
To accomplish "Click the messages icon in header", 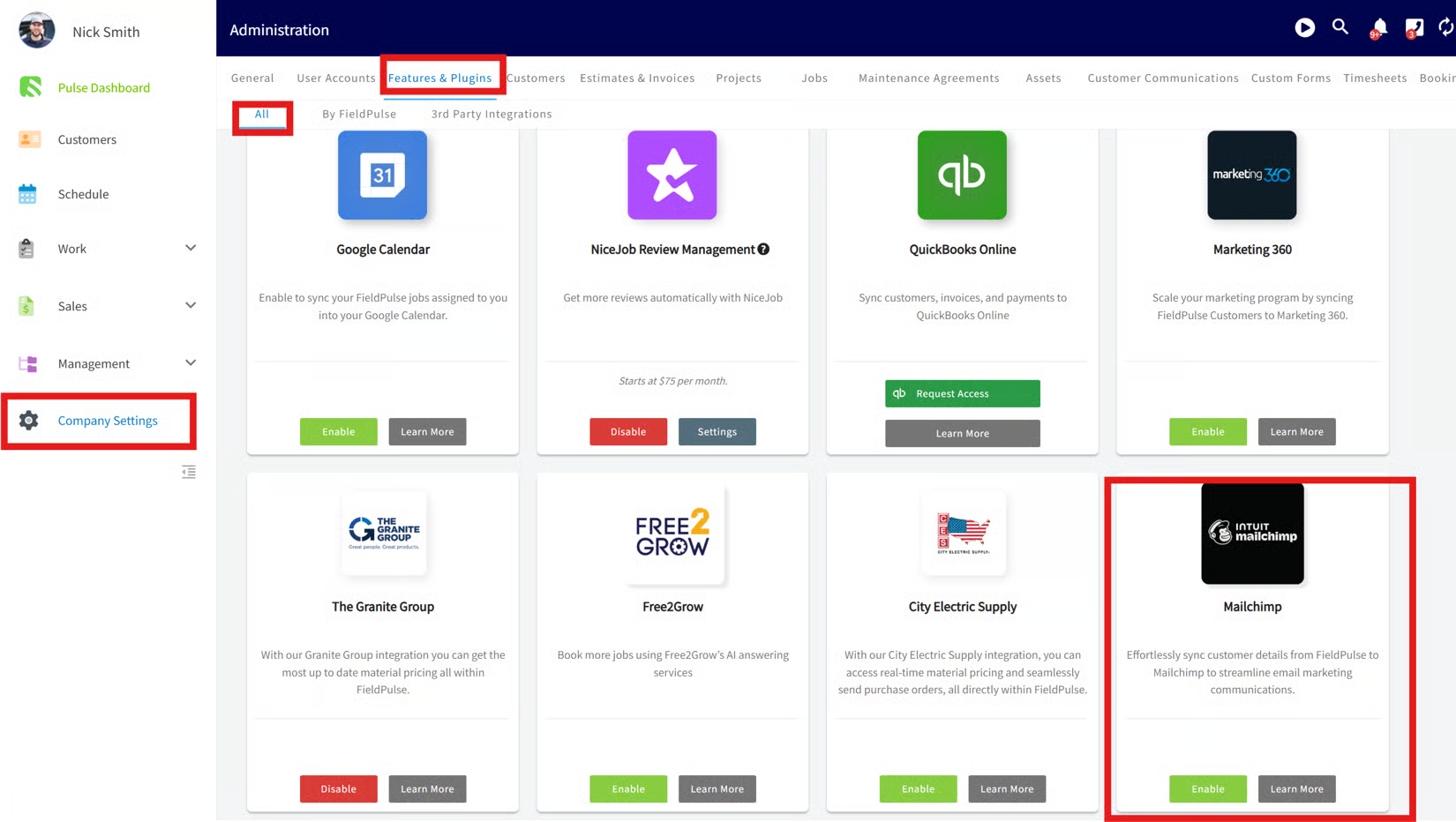I will click(1414, 28).
